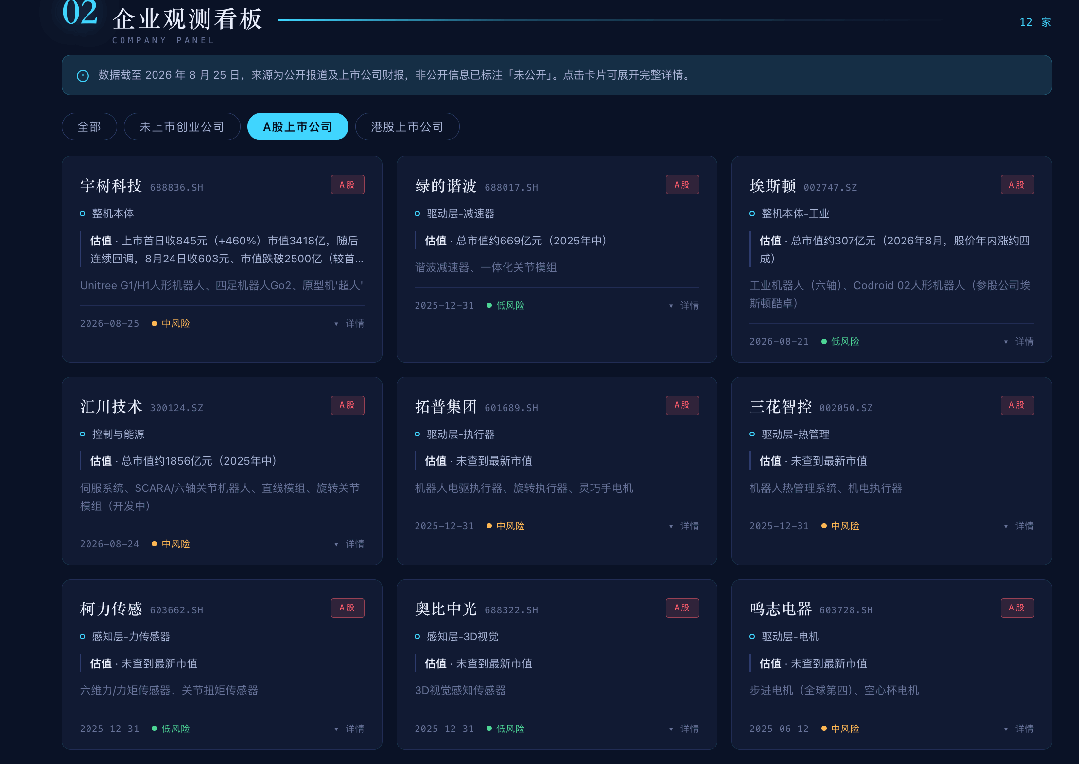Expand 详情 on the 埃斯顿 card
This screenshot has height=764, width=1079.
pos(1018,341)
